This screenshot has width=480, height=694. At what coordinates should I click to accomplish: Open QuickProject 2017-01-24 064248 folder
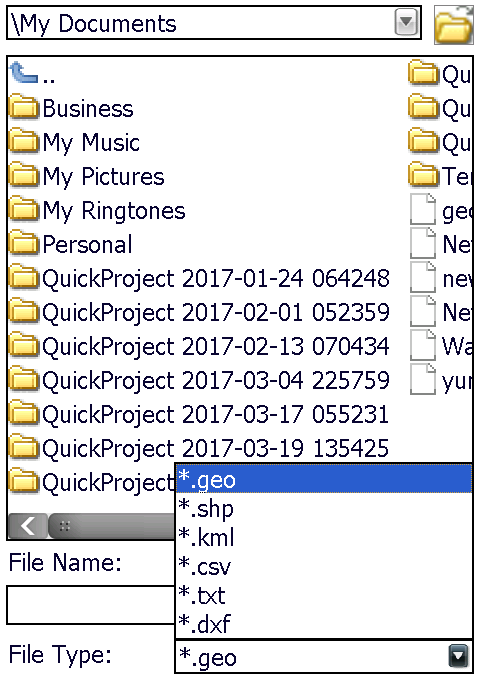(199, 278)
